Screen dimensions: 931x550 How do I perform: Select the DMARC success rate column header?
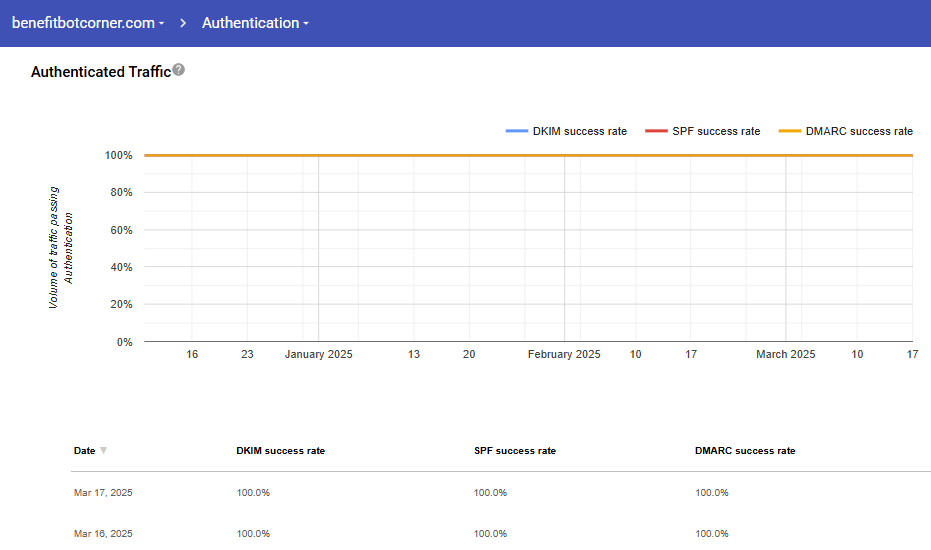744,451
